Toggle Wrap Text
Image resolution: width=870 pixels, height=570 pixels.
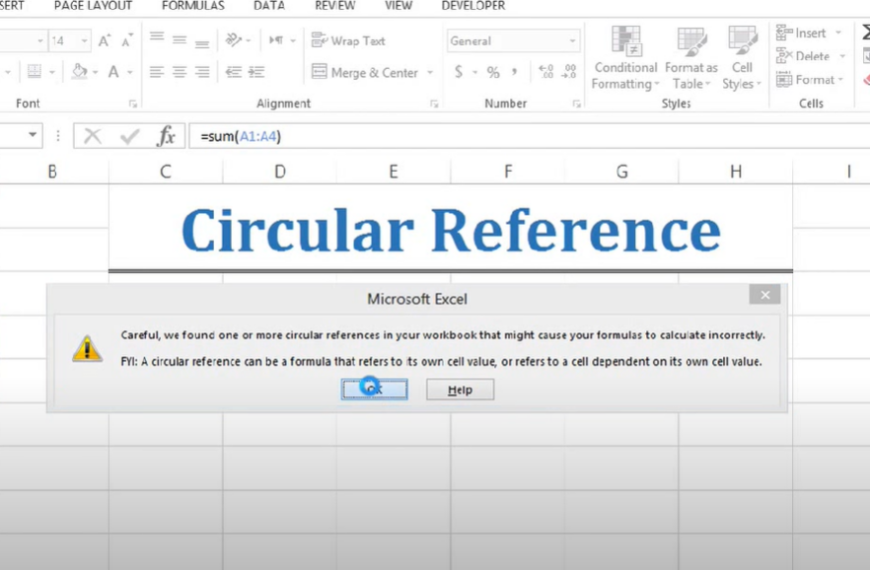coord(348,41)
